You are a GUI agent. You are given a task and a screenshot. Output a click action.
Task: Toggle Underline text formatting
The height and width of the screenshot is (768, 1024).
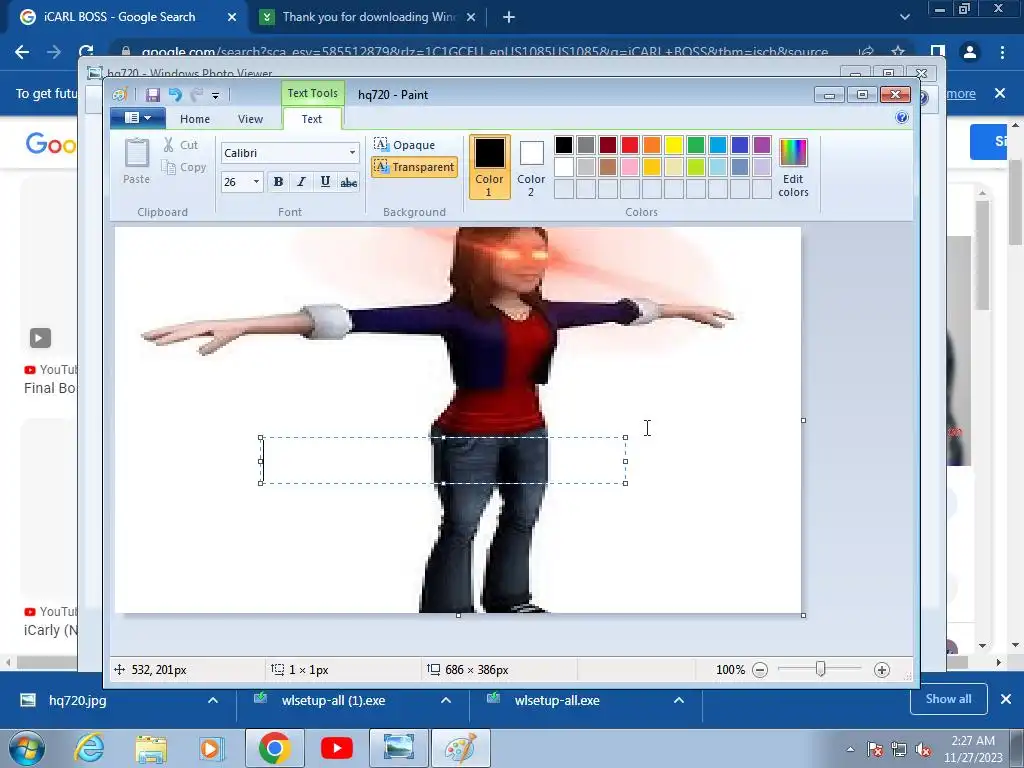point(325,182)
